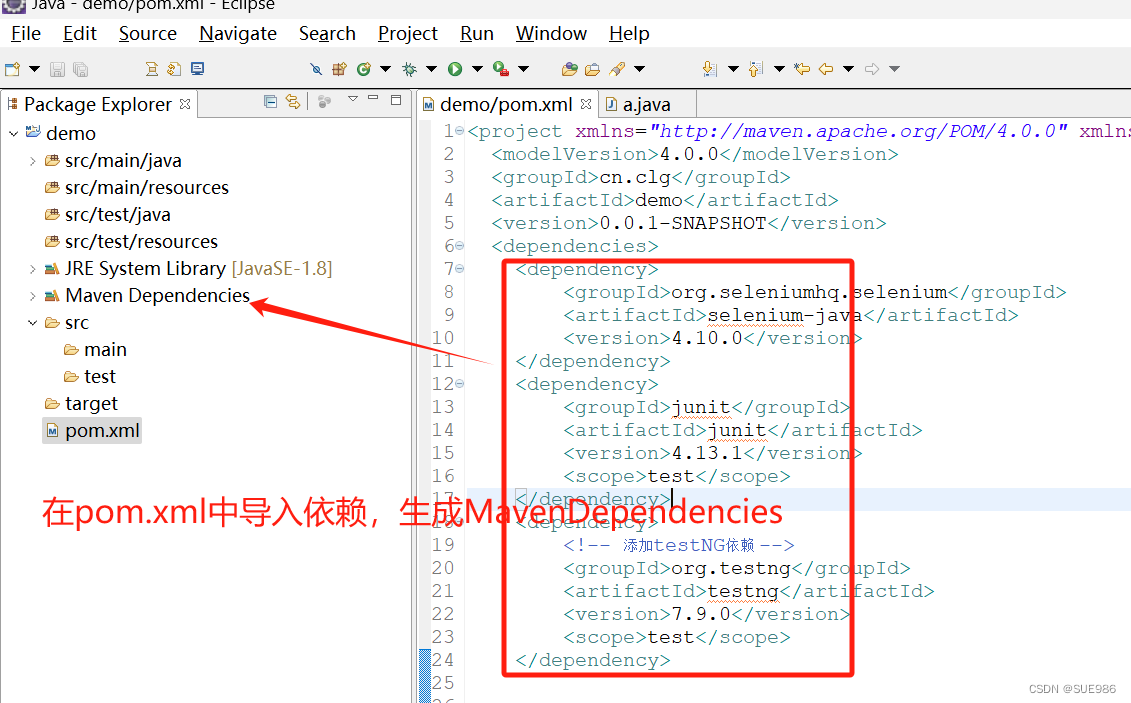Open the Package Explorer view menu triangle
This screenshot has width=1131, height=703.
pyautogui.click(x=353, y=103)
